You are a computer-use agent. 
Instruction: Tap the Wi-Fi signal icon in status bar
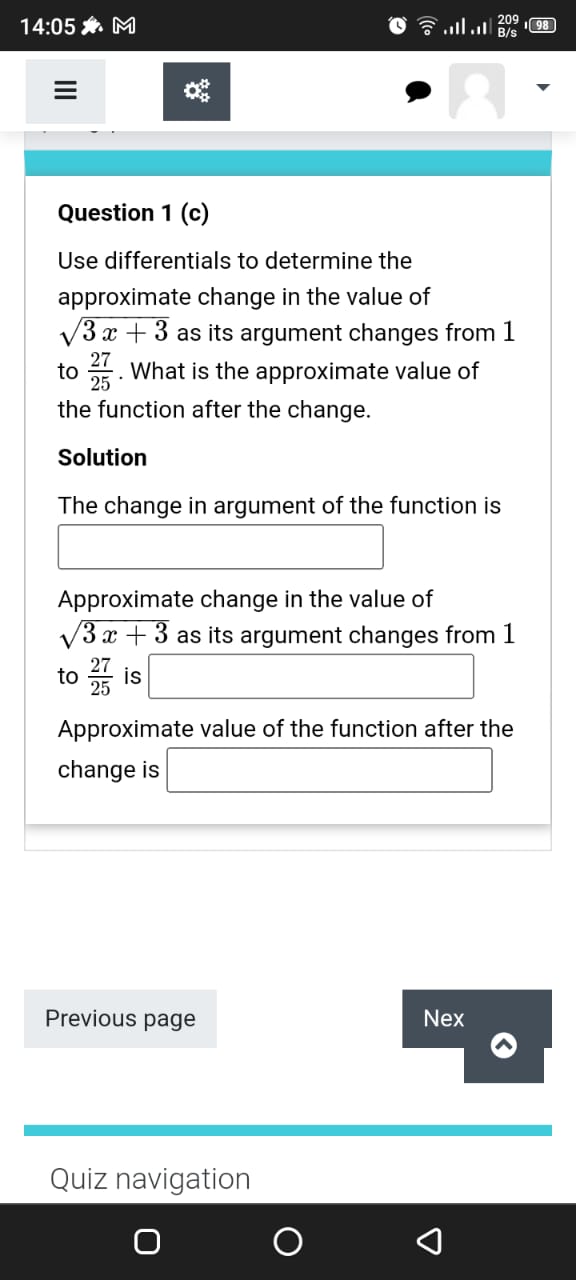click(425, 25)
